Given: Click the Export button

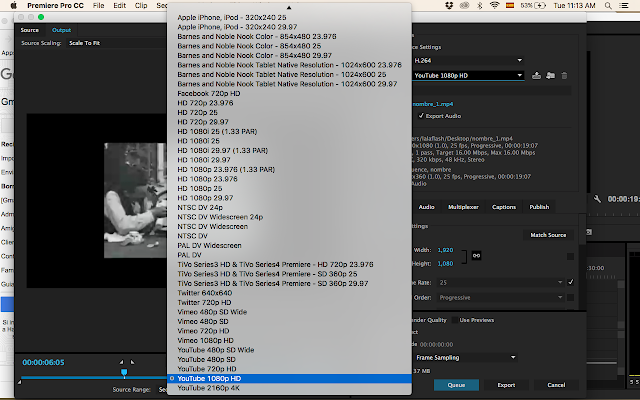Looking at the screenshot, I should pos(506,385).
